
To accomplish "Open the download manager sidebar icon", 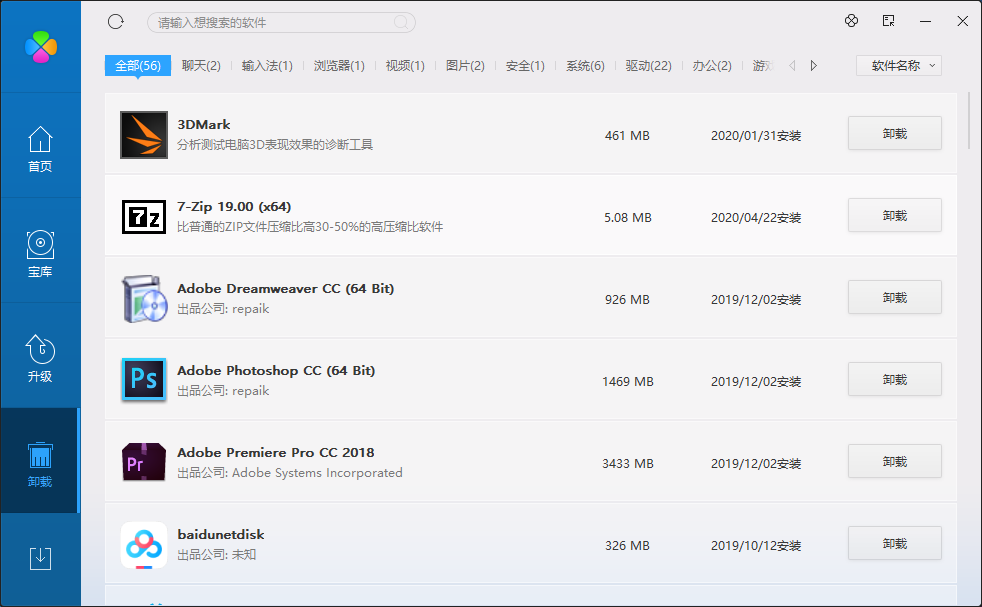I will 40,558.
